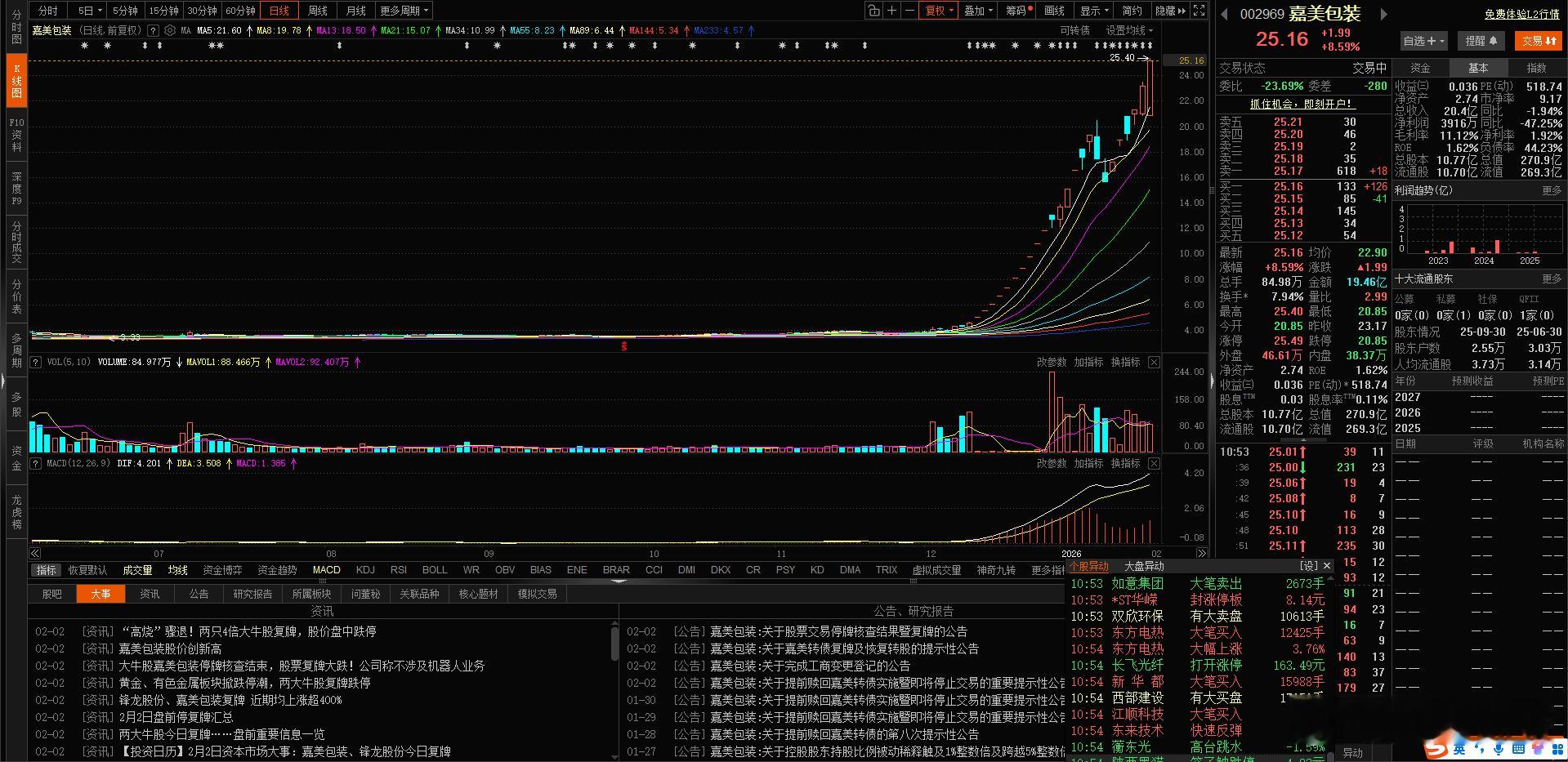1568x762 pixels.
Task: Zoom out the K-line chart with minus button
Action: (x=909, y=11)
